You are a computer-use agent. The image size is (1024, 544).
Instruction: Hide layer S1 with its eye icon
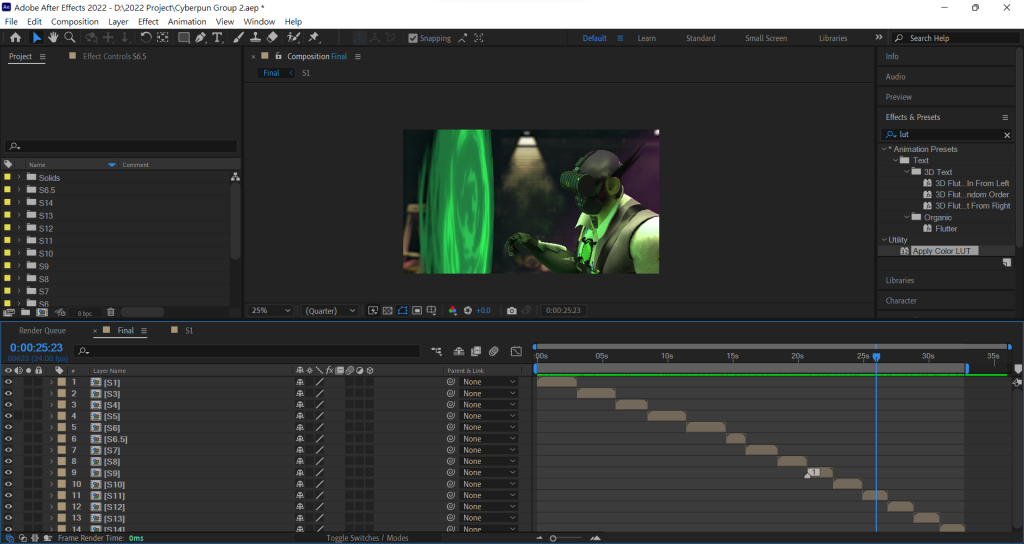[8, 382]
